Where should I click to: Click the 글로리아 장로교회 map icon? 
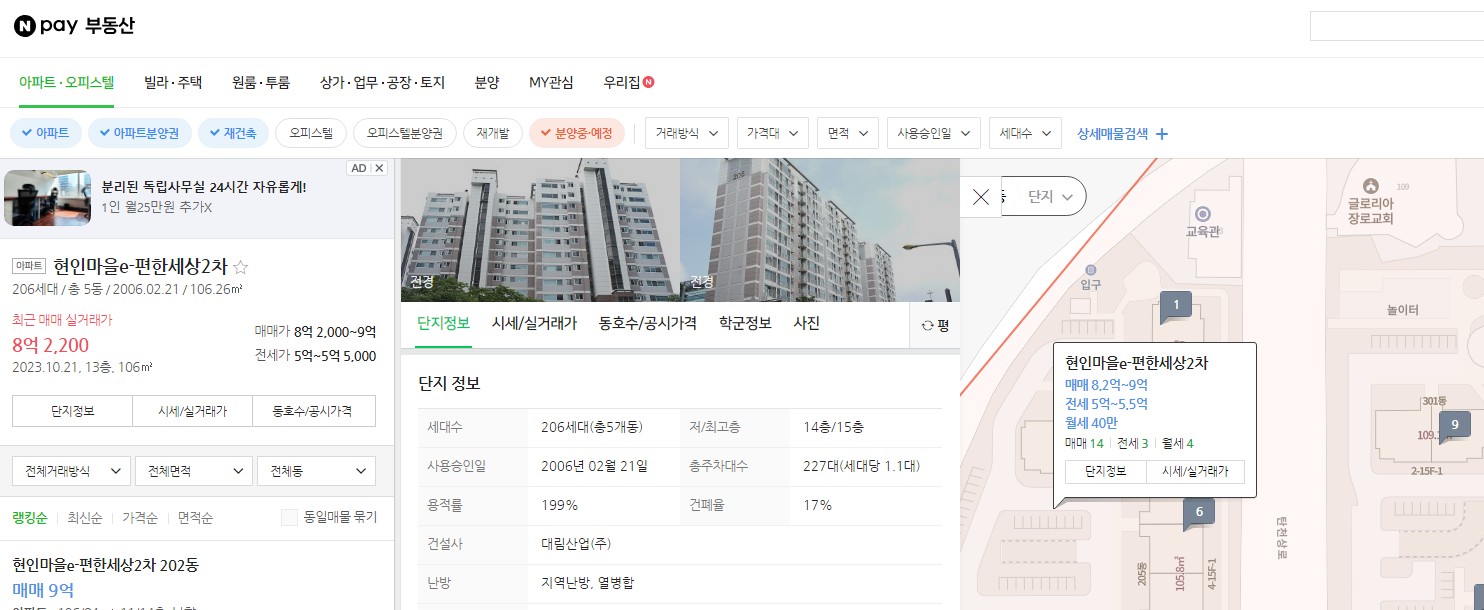1371,186
